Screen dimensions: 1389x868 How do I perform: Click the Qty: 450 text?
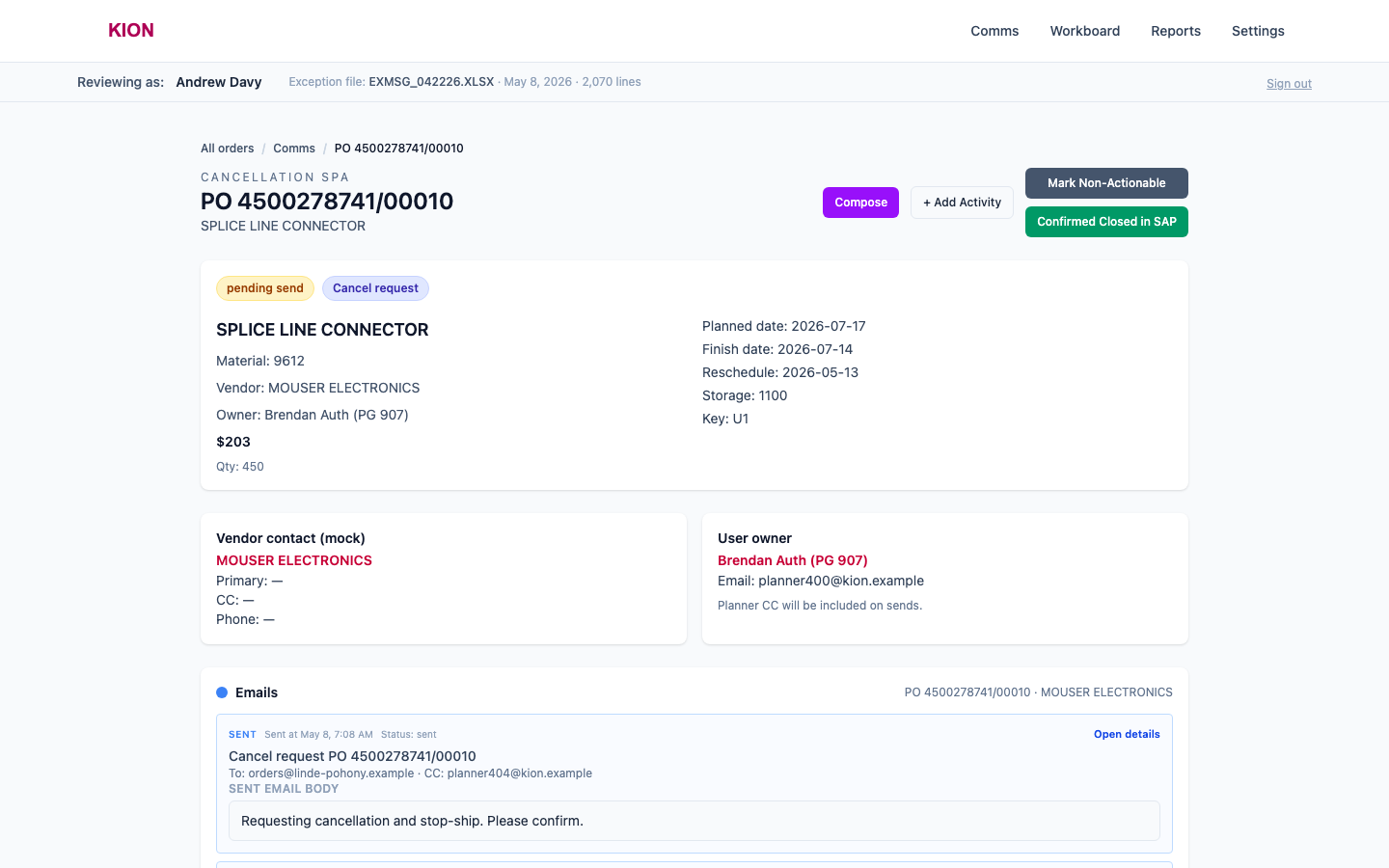click(x=240, y=467)
